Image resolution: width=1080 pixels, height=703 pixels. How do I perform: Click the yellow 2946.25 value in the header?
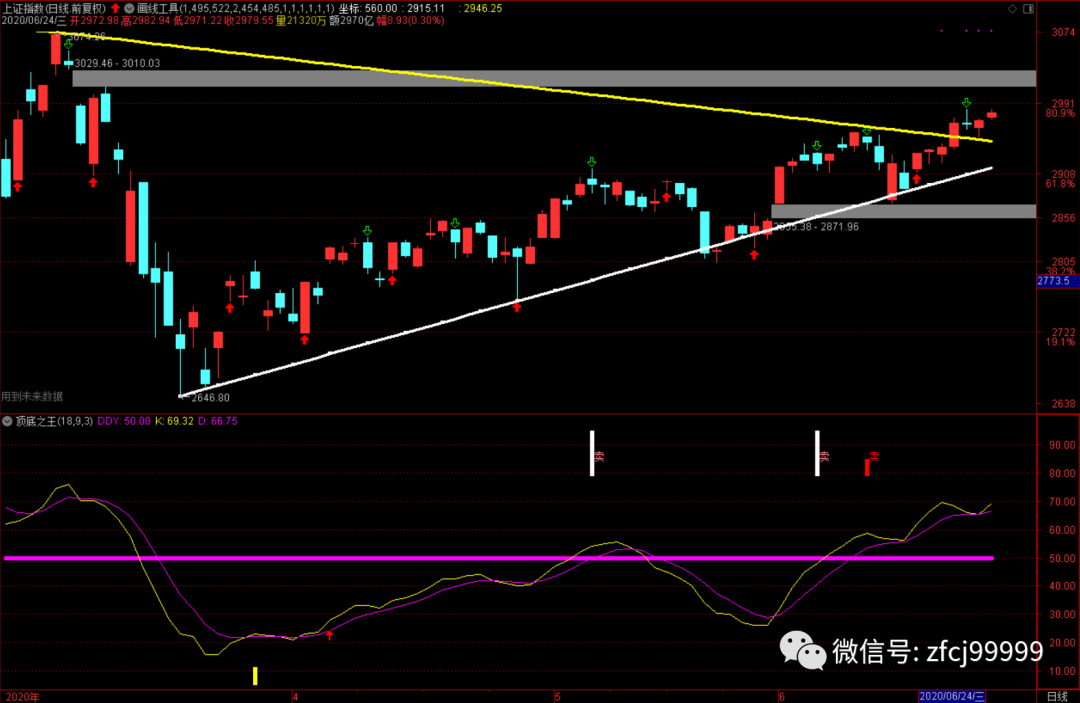[x=480, y=8]
